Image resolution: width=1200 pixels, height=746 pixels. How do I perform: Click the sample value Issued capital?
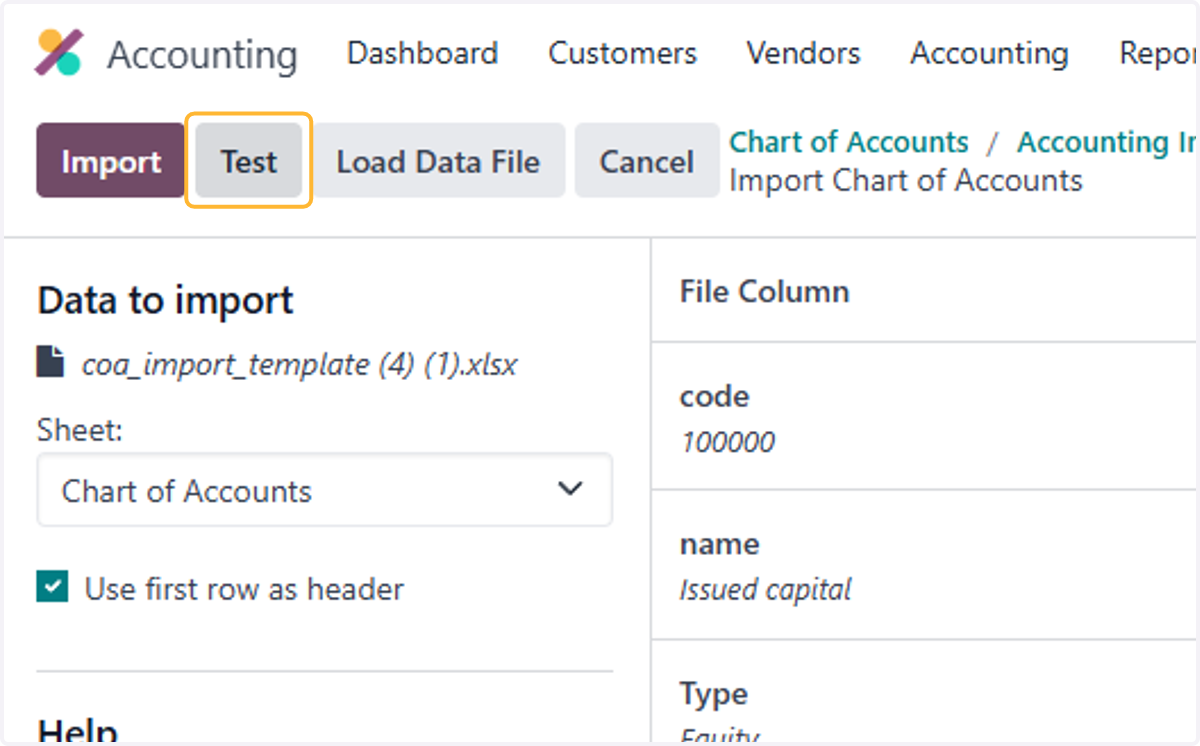(765, 589)
